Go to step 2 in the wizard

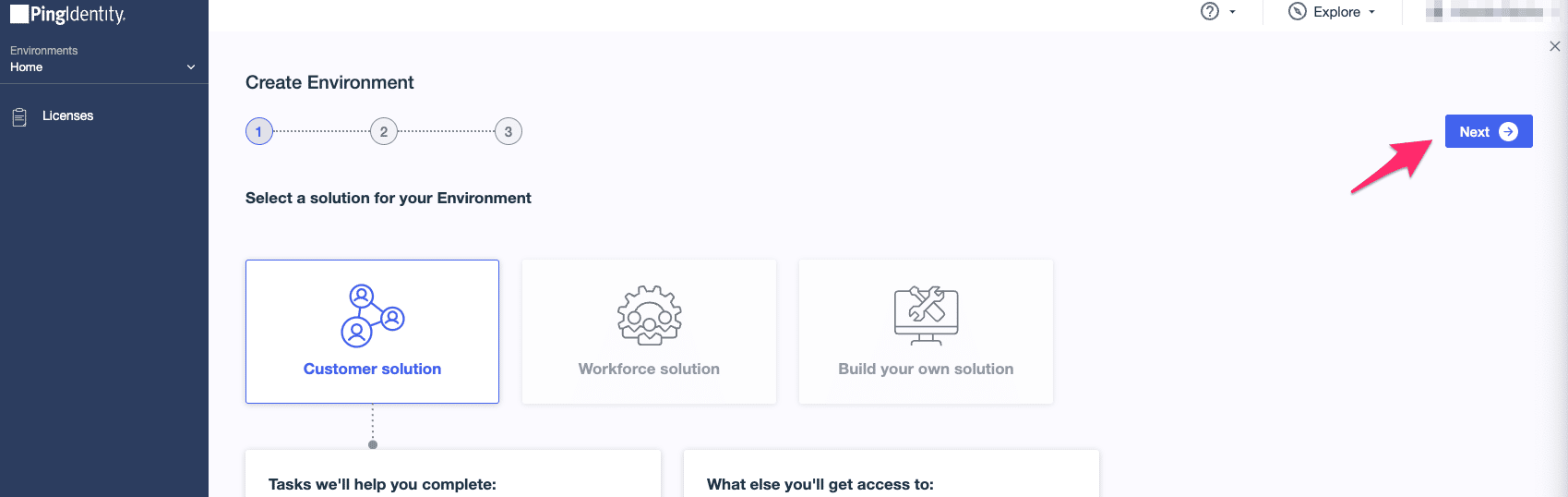384,131
